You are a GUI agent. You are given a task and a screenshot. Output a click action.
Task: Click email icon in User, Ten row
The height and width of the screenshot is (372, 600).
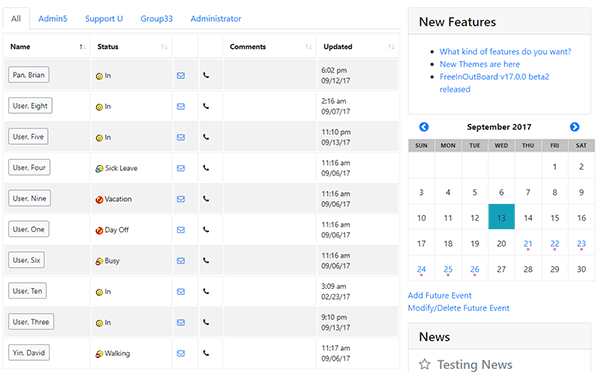click(x=181, y=292)
